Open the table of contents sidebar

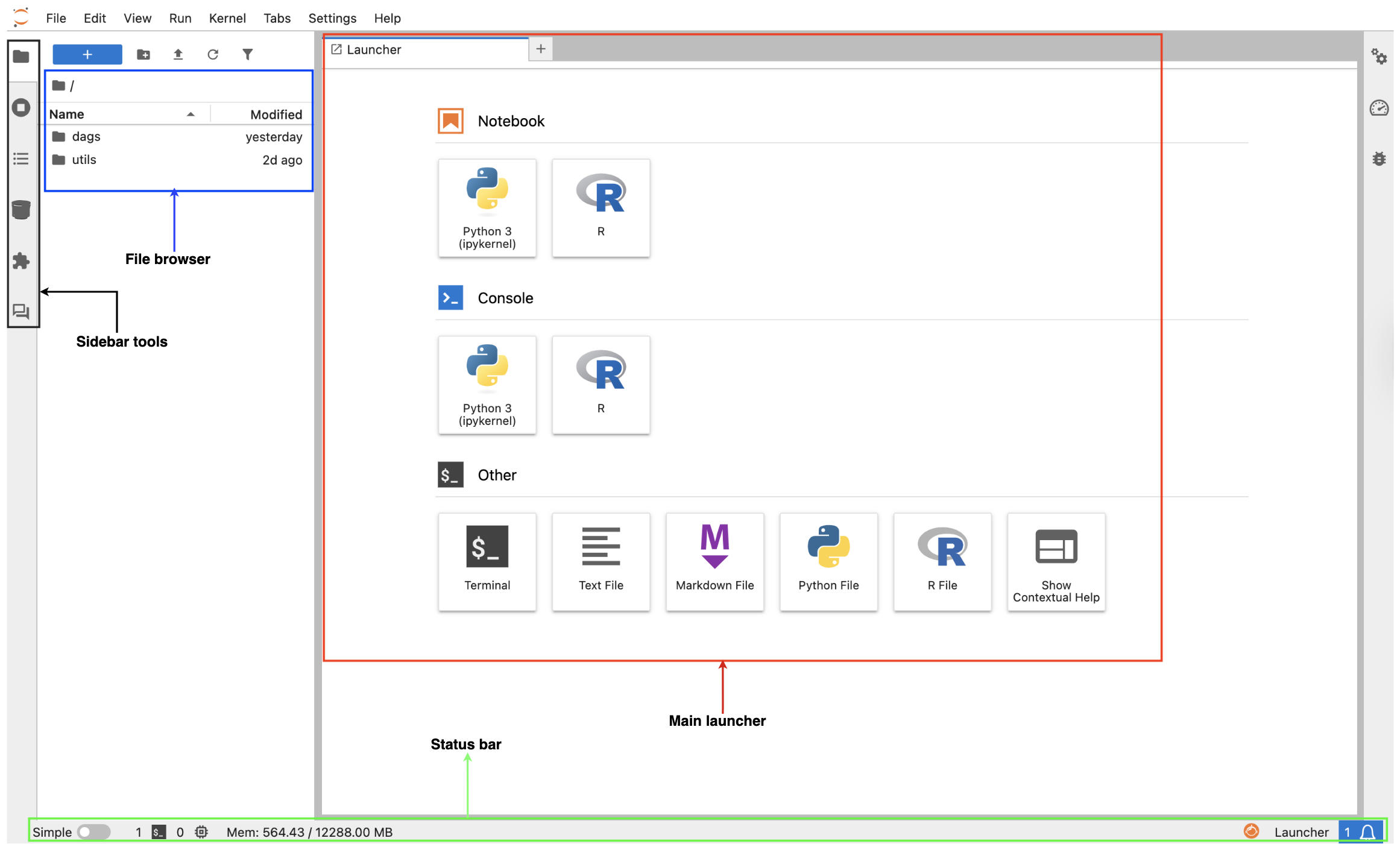pos(22,158)
